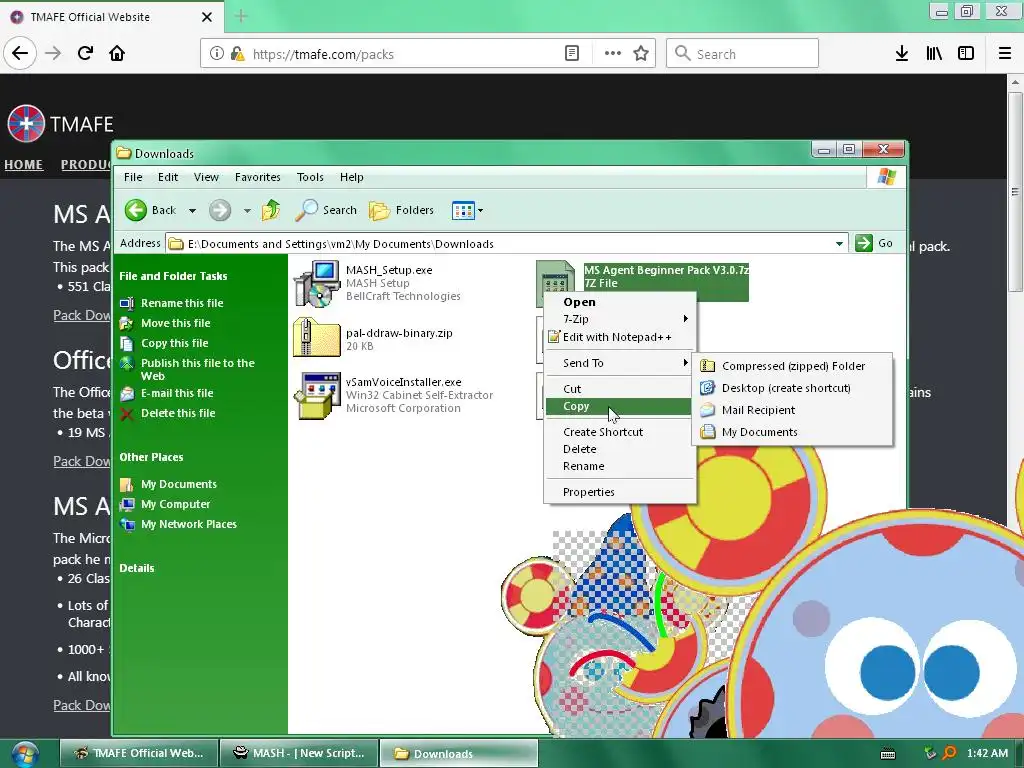The height and width of the screenshot is (768, 1024).
Task: Click the Explorer Address path field
Action: coord(506,244)
